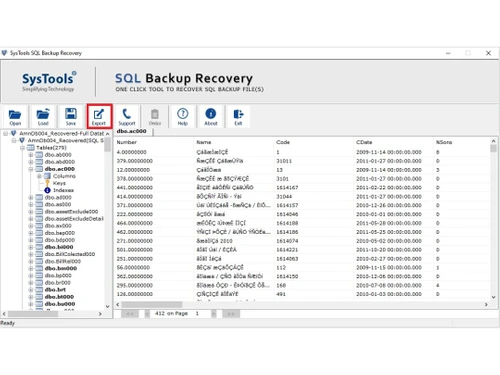Click the Export toolbar icon

99,117
